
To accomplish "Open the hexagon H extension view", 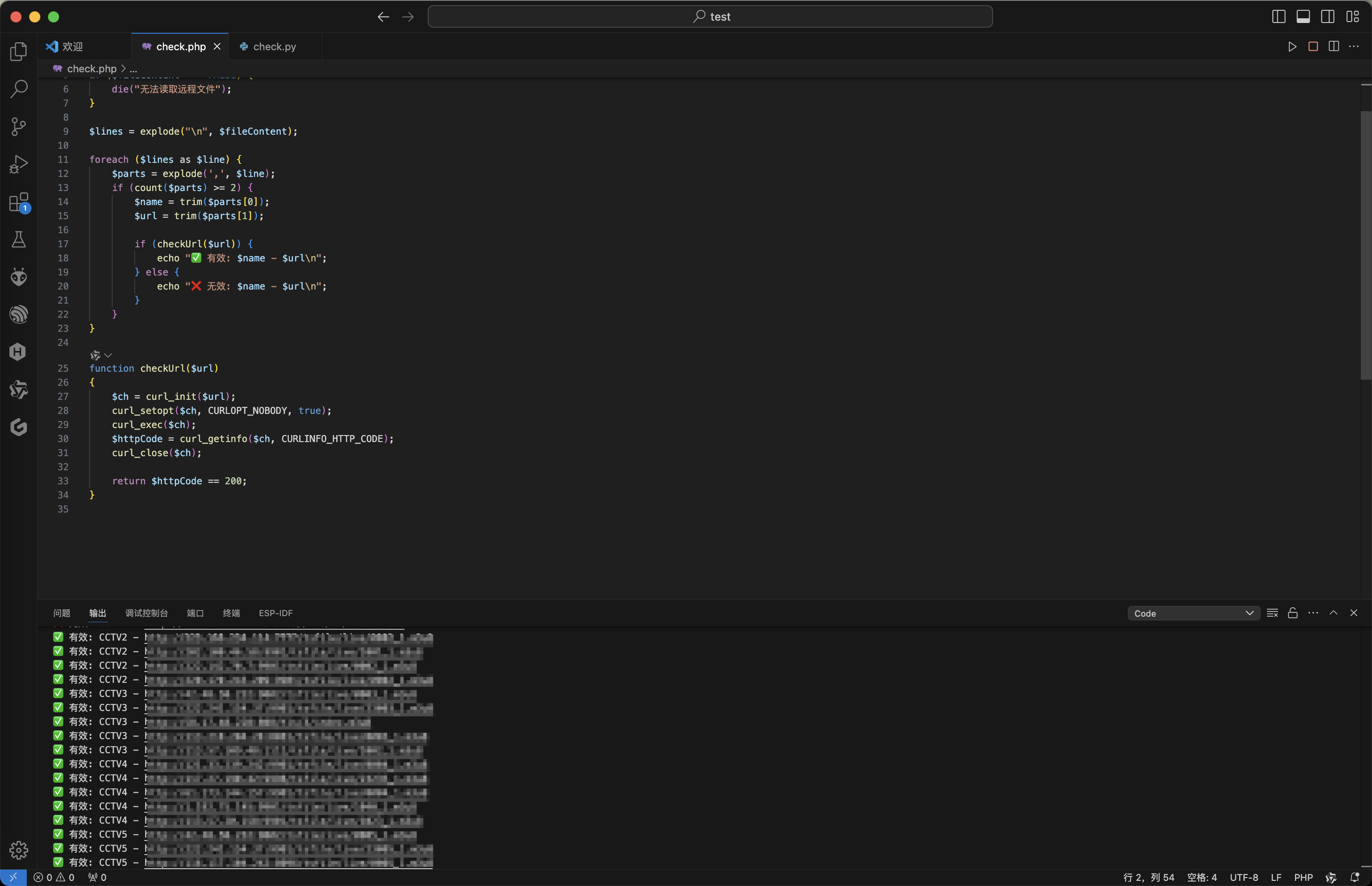I will point(18,351).
